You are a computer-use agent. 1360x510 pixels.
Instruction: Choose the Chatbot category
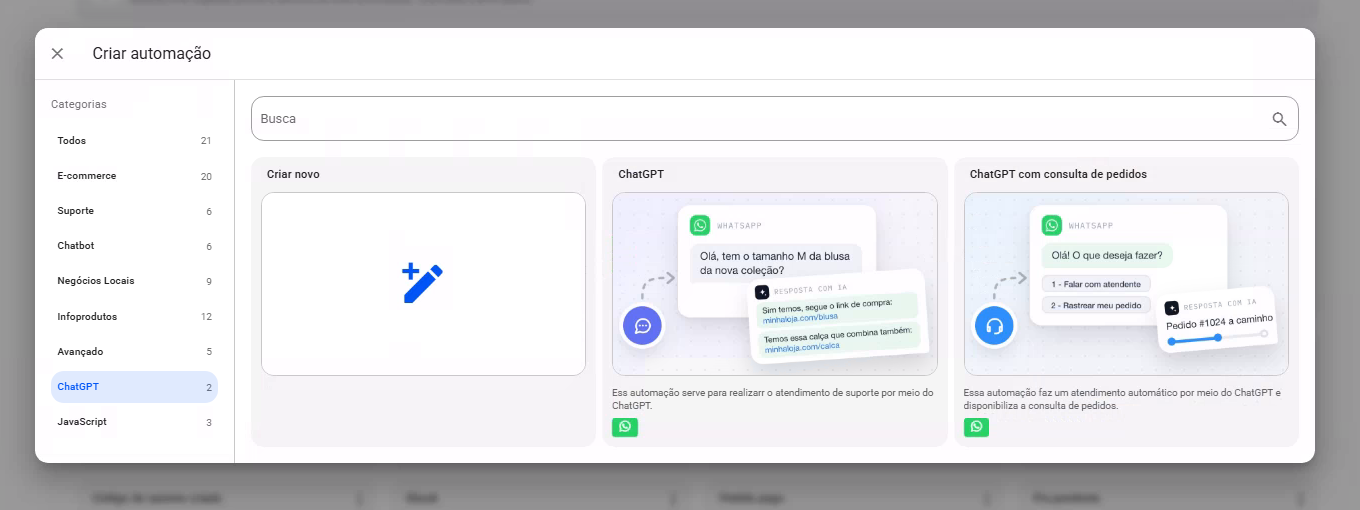tap(134, 246)
